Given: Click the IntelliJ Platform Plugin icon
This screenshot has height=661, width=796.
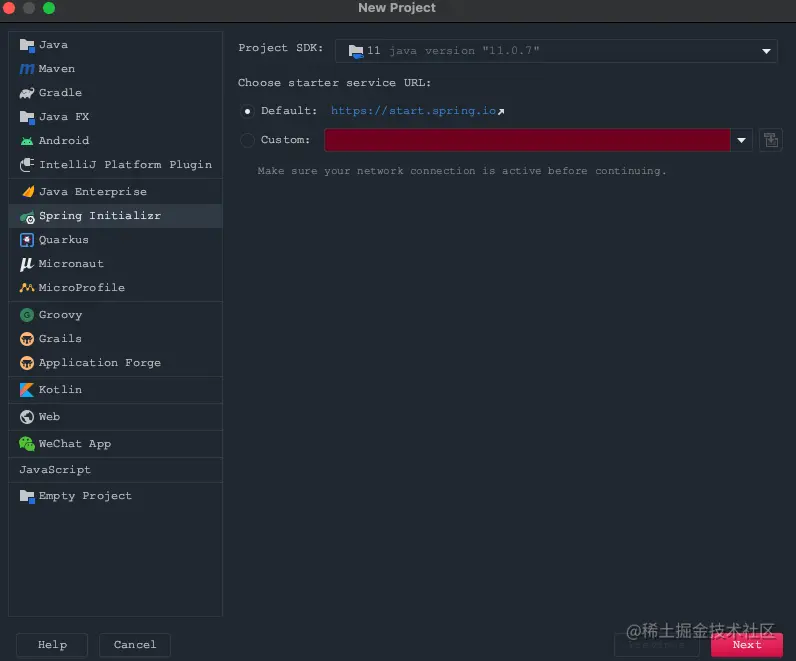Looking at the screenshot, I should tap(27, 164).
